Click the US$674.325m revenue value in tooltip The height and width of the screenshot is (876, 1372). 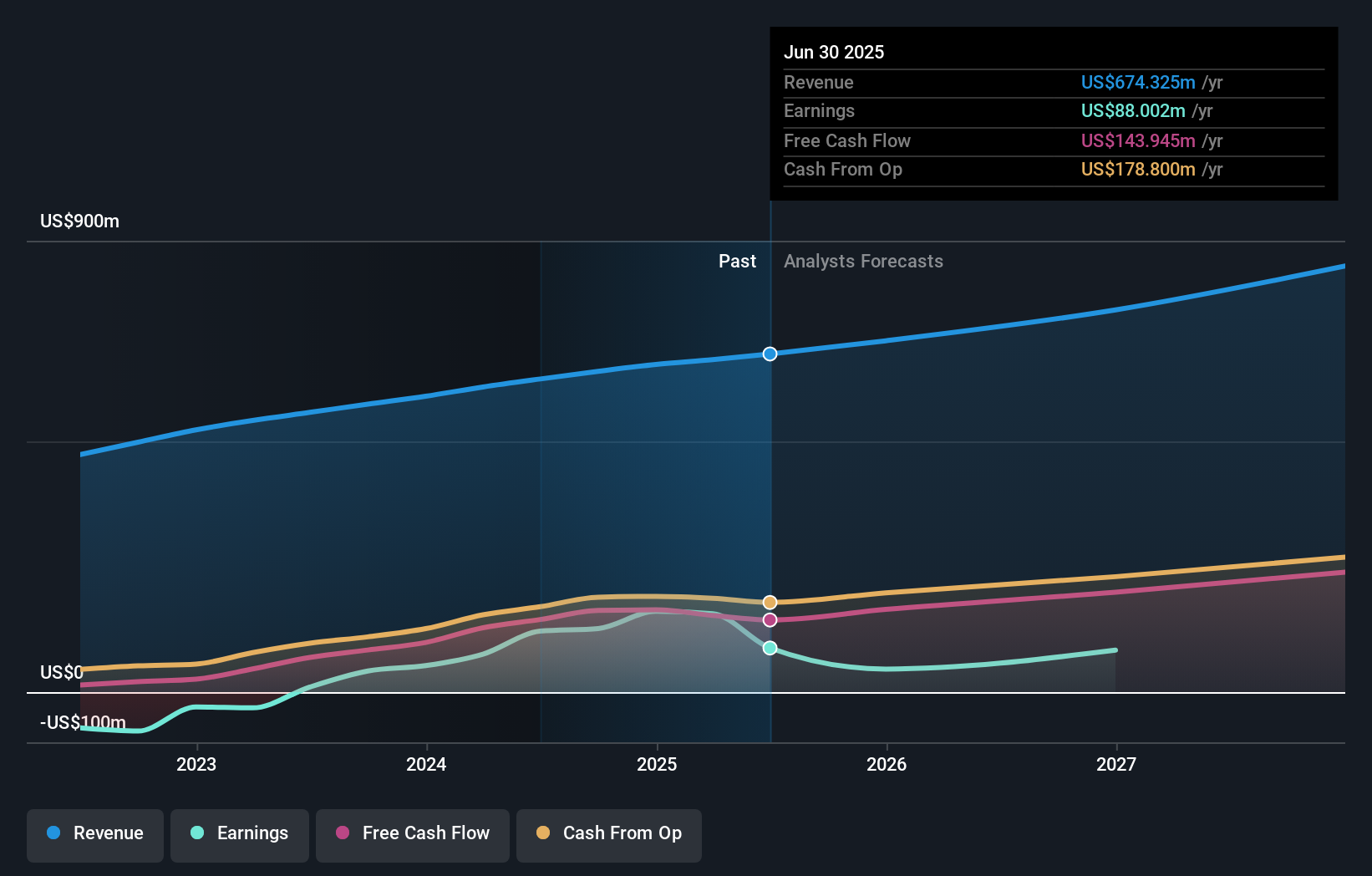(x=1138, y=83)
